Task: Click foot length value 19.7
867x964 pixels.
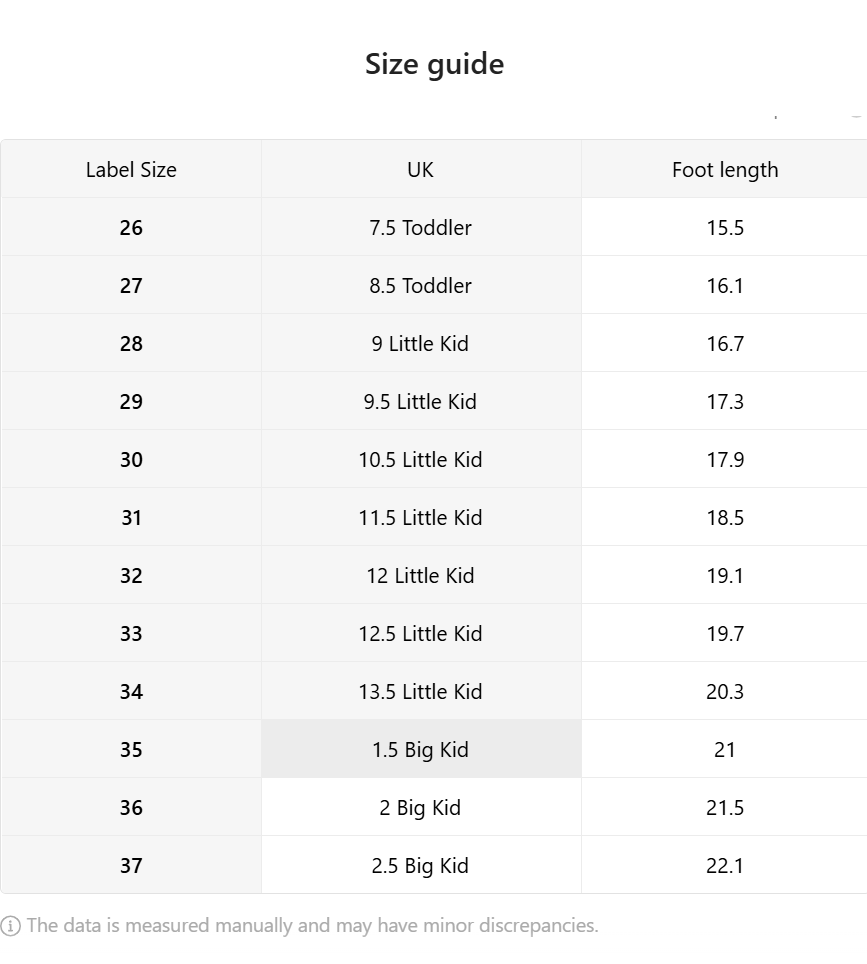Action: [724, 633]
